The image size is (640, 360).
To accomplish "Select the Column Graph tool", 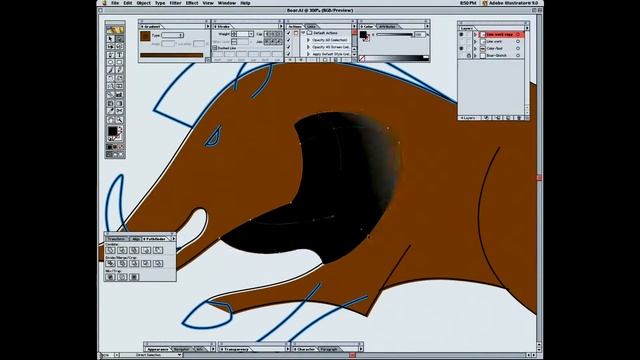I will (x=119, y=95).
